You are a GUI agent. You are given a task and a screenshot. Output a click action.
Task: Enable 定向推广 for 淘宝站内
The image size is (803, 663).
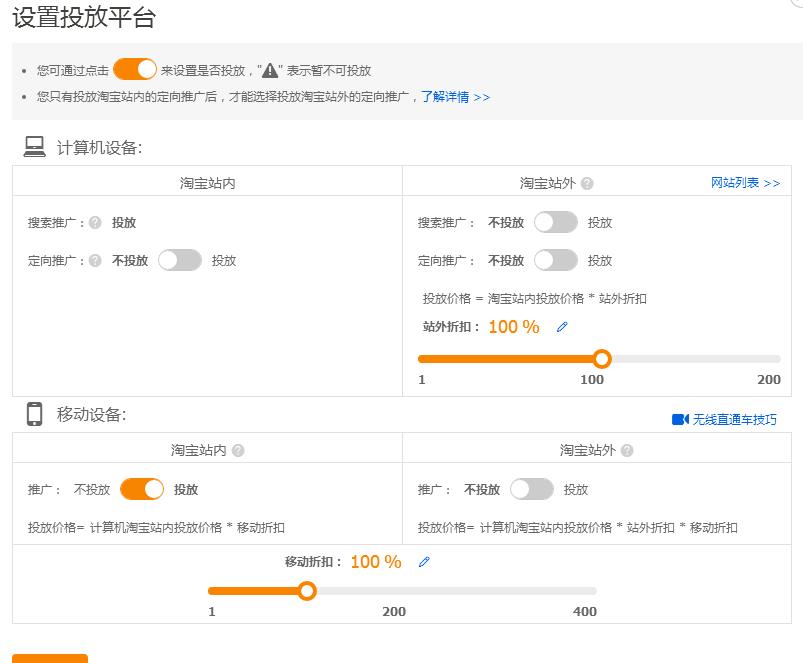[x=182, y=260]
